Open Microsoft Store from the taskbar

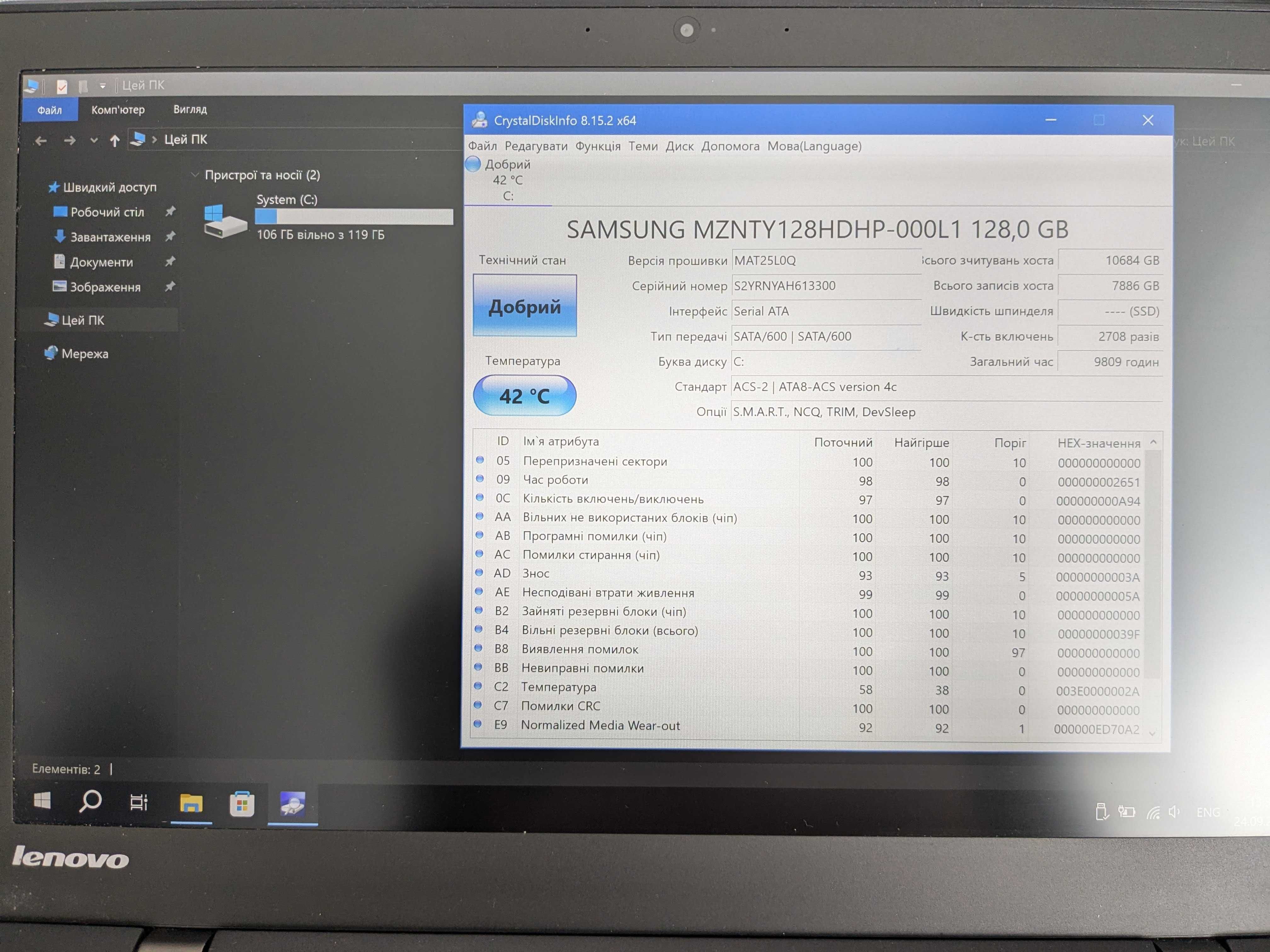(242, 804)
